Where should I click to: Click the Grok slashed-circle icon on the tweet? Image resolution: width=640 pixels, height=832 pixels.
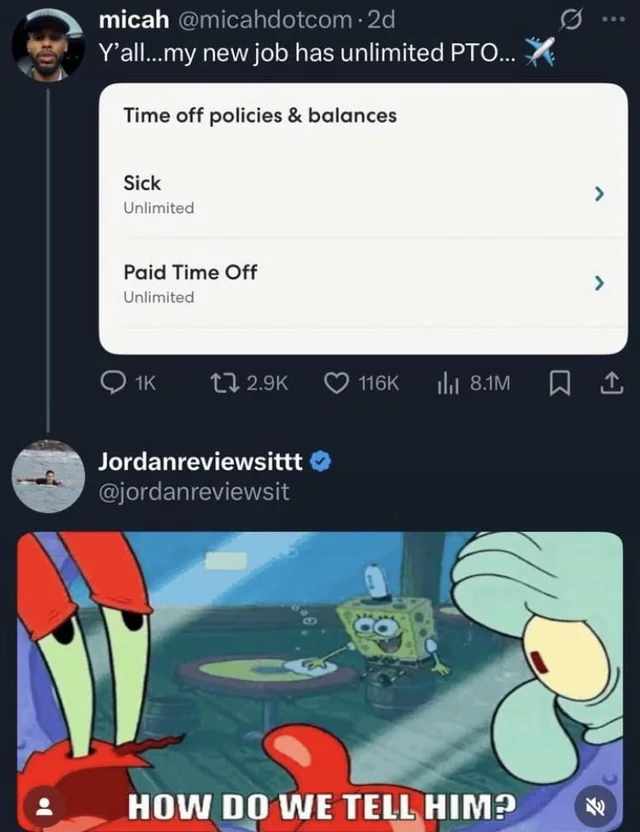point(574,20)
